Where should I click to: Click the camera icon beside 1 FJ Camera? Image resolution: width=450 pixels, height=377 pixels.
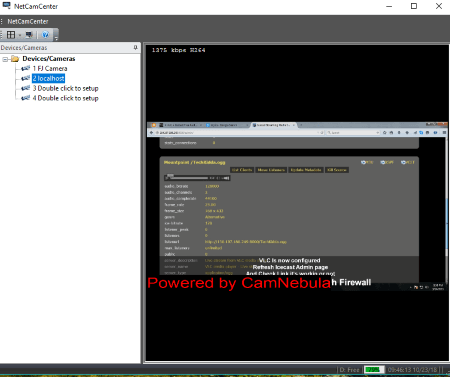tap(25, 69)
